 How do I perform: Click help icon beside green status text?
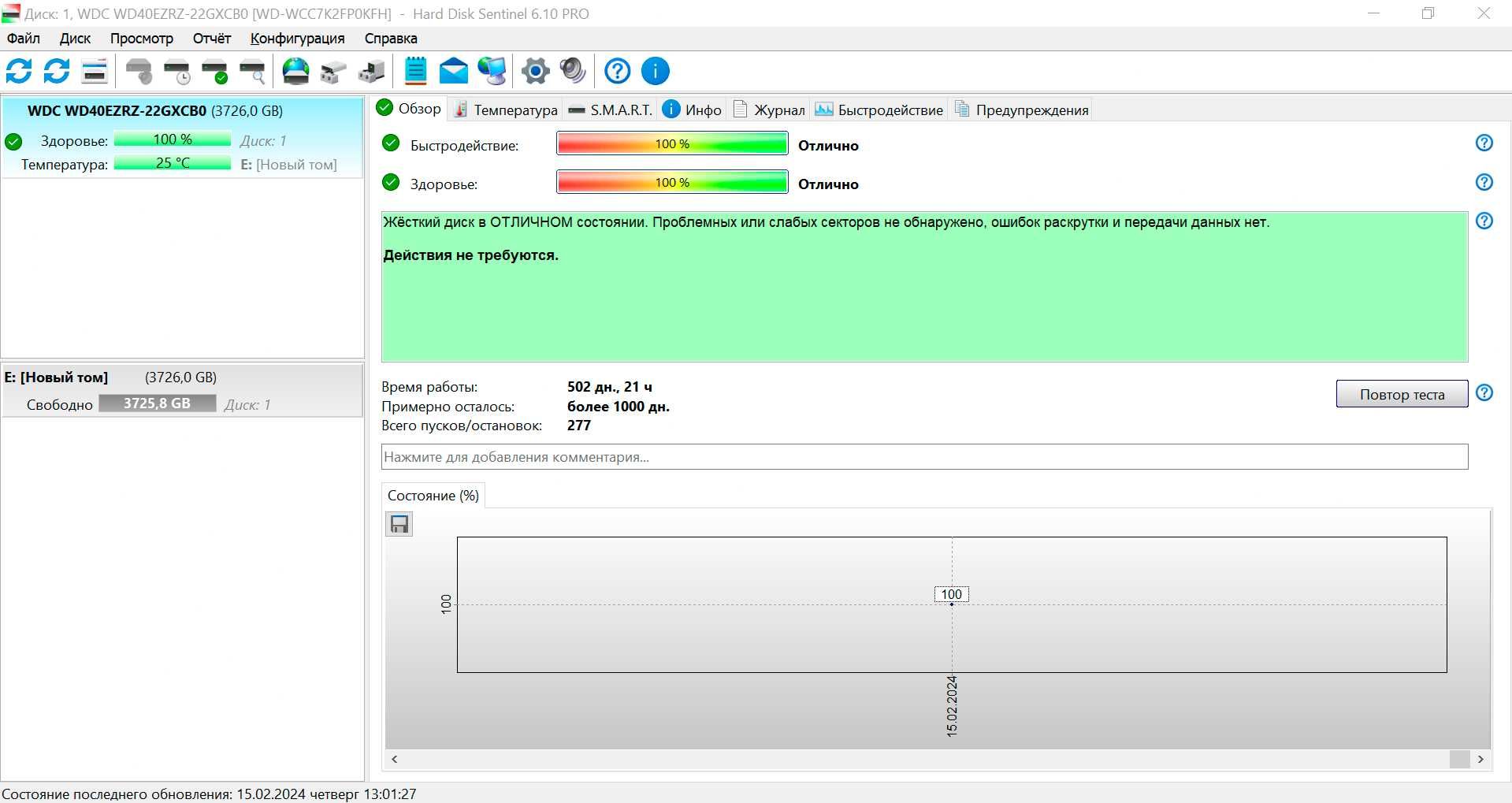click(x=1484, y=221)
